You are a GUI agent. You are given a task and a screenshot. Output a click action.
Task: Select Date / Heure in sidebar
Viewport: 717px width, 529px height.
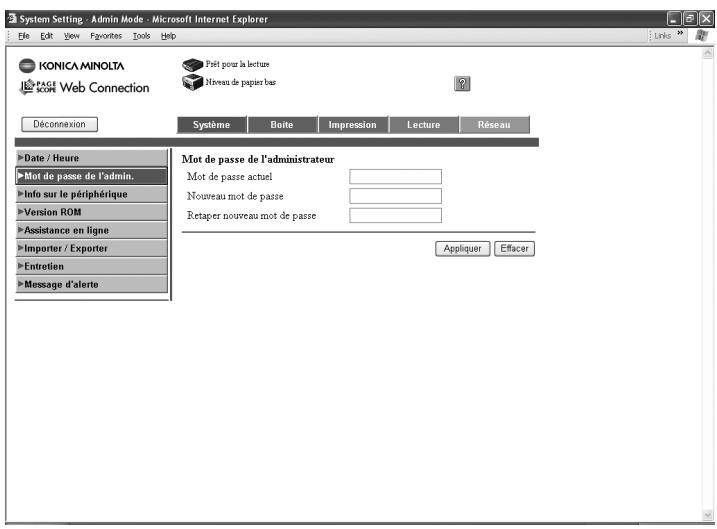pyautogui.click(x=91, y=158)
